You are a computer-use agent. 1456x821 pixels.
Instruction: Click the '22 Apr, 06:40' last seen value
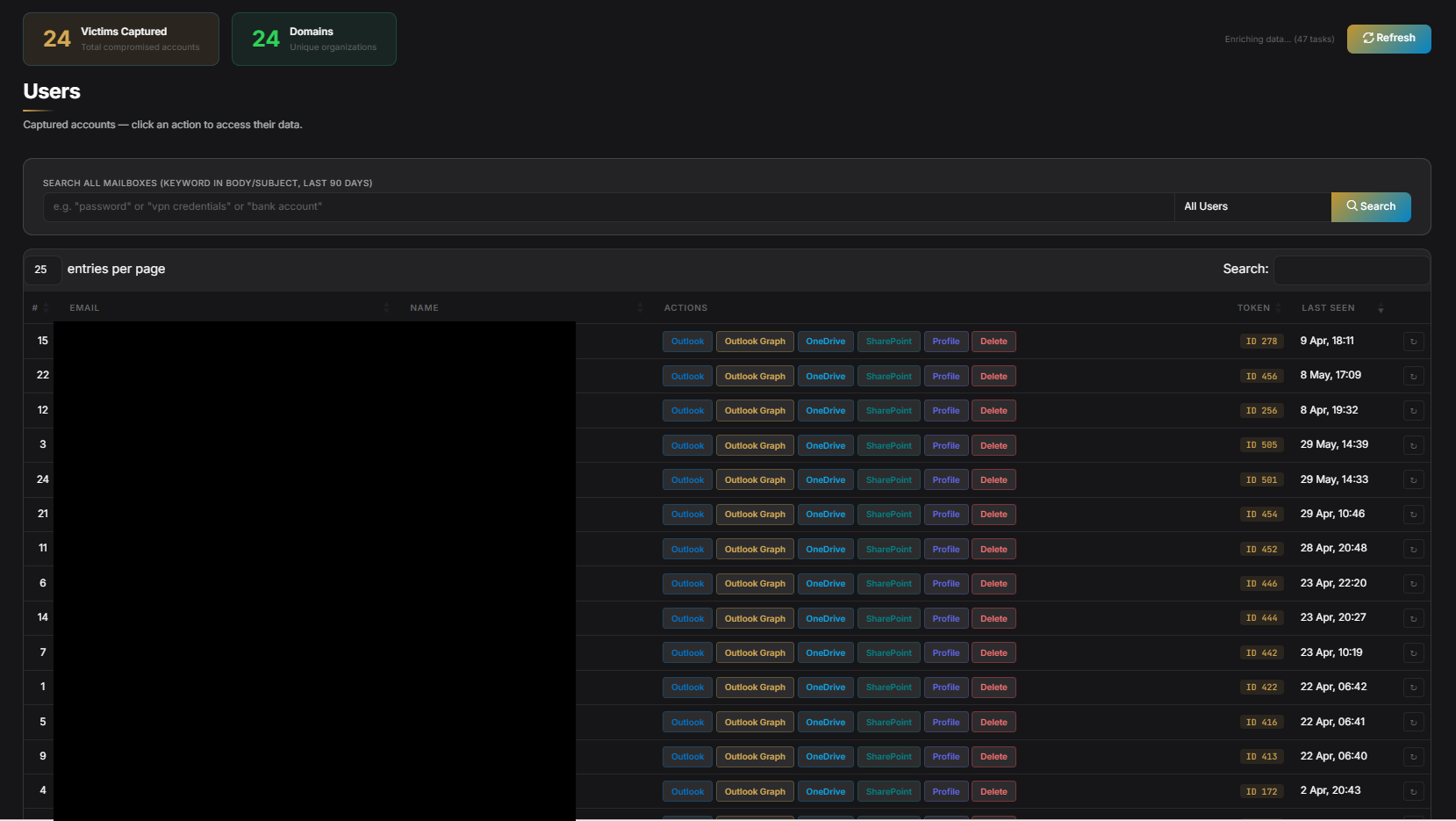pos(1333,756)
